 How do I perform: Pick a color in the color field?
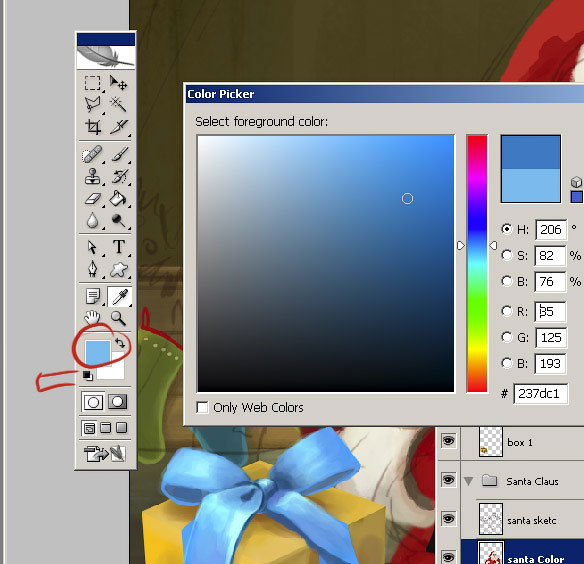click(x=326, y=263)
